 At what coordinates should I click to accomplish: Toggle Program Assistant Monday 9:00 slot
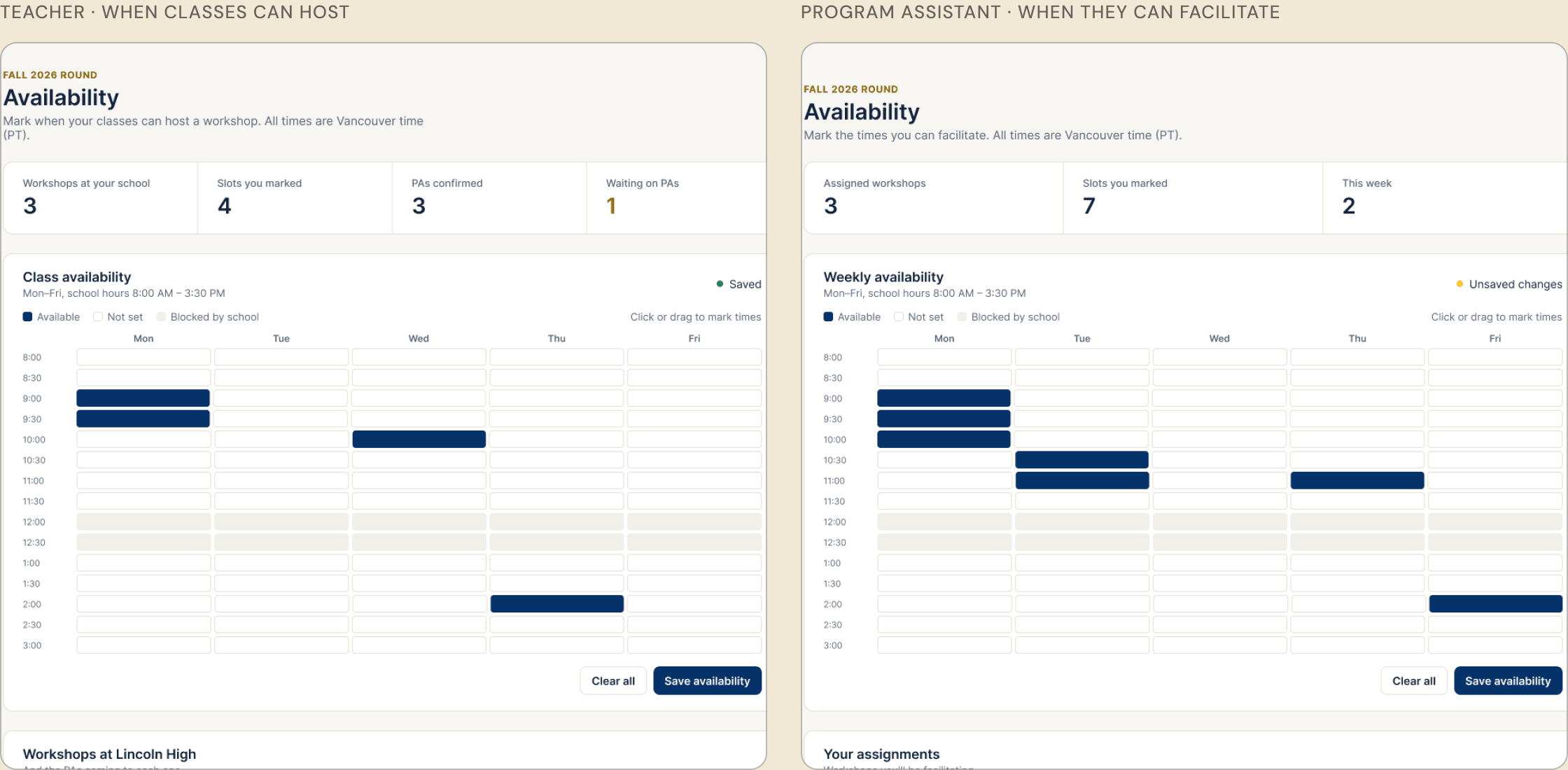coord(944,398)
